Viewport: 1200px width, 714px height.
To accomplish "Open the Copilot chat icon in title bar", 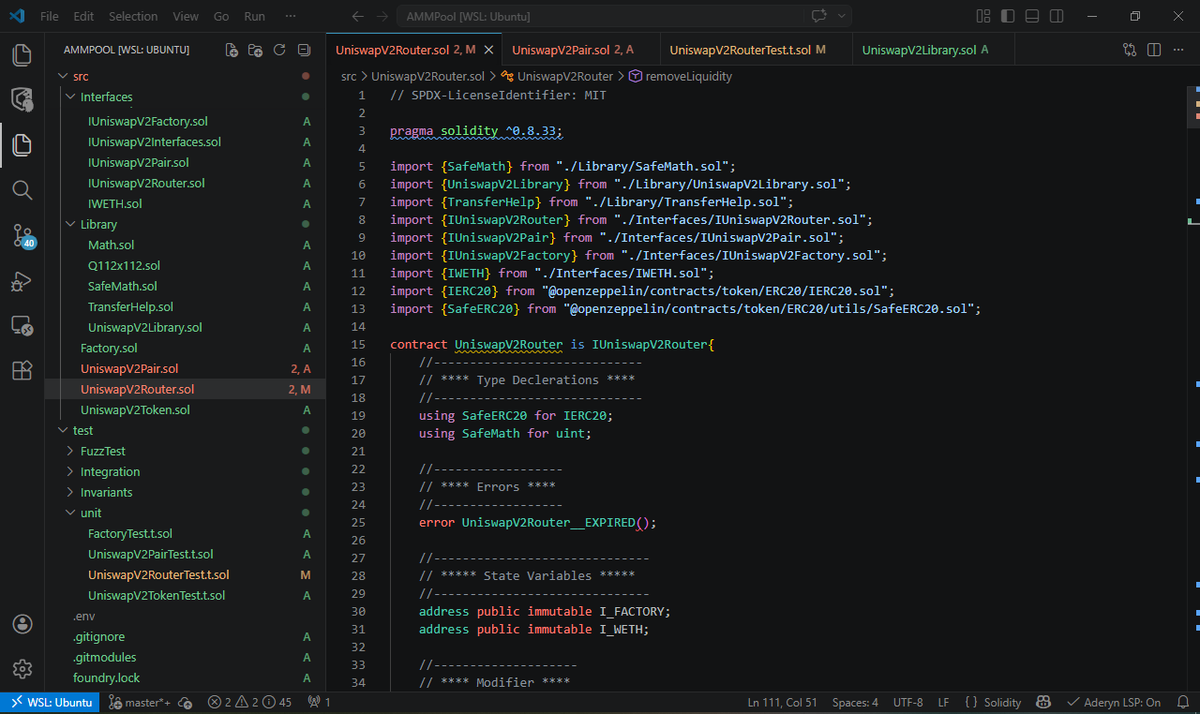I will pos(820,17).
